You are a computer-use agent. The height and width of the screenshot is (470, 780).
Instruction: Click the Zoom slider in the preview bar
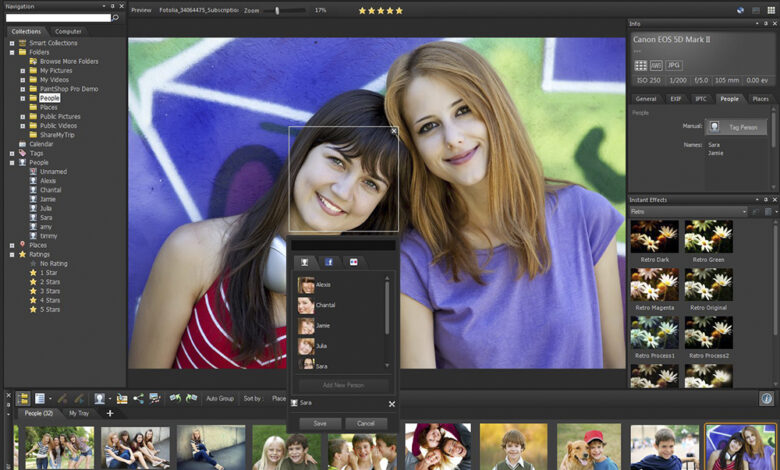[x=277, y=10]
